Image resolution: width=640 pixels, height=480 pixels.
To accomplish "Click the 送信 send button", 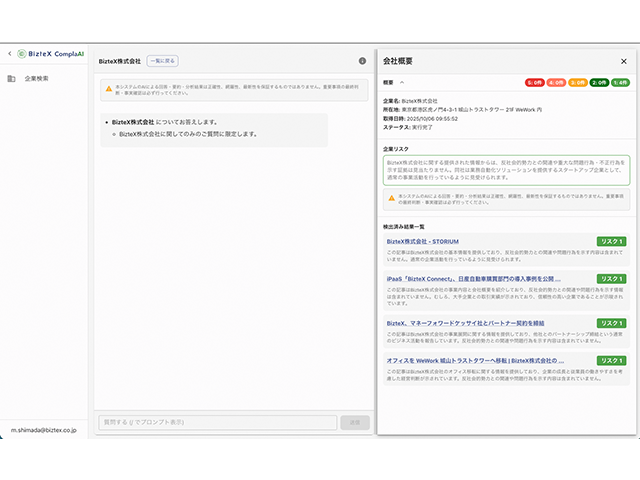I will 355,422.
